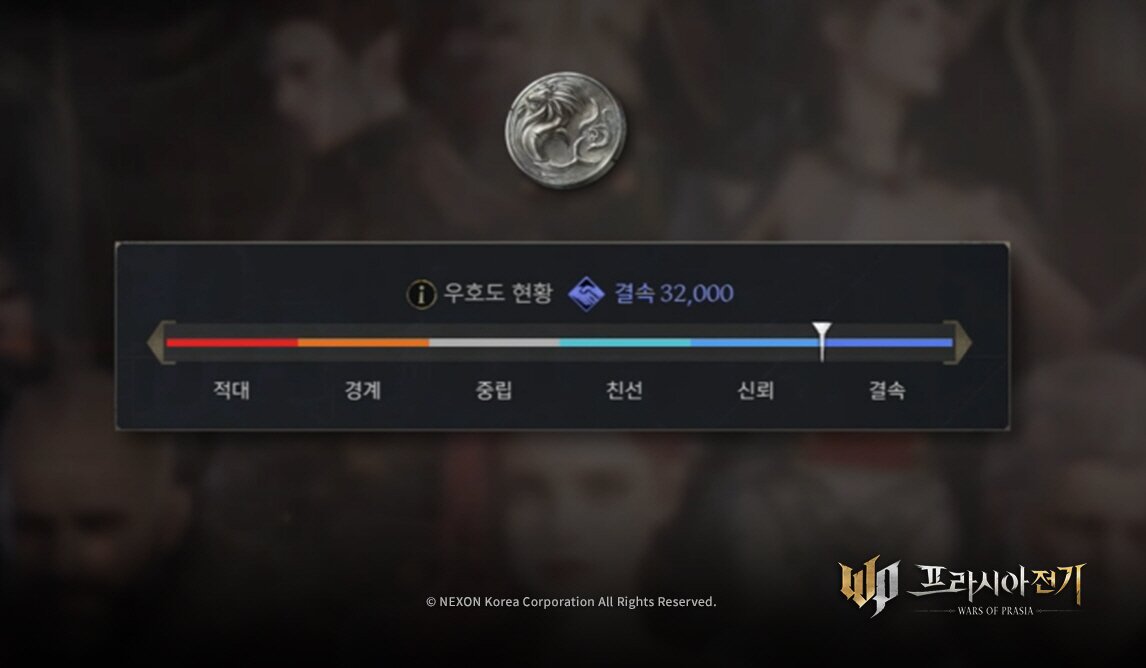Open the info icon beside 우호도 현황
1146x668 pixels.
pyautogui.click(x=421, y=294)
